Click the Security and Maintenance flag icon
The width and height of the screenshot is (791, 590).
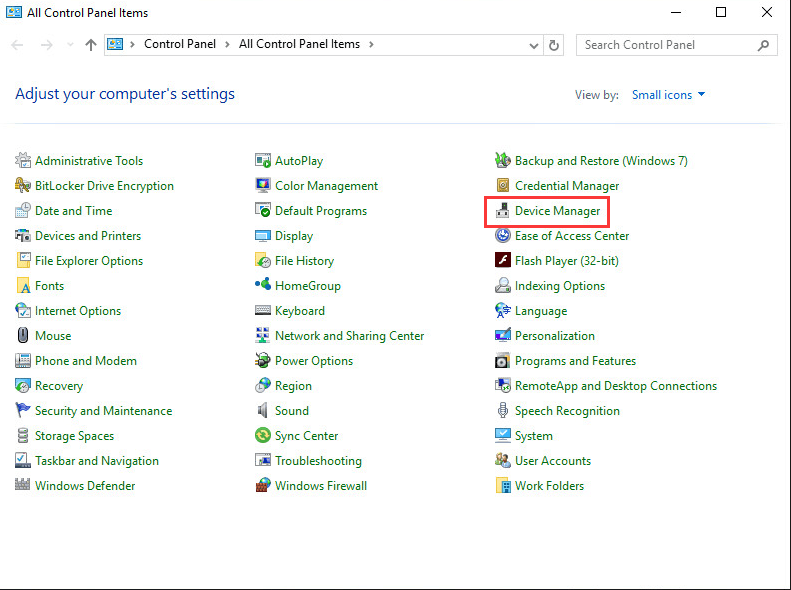23,411
